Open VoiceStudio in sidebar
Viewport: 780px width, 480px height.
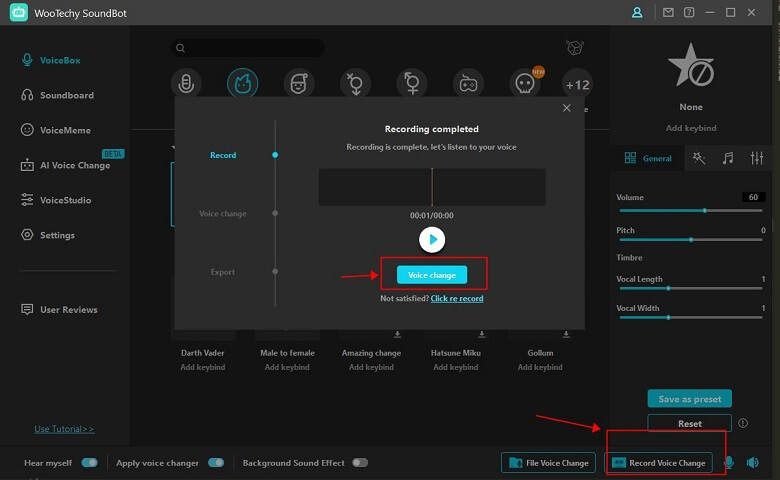point(56,200)
